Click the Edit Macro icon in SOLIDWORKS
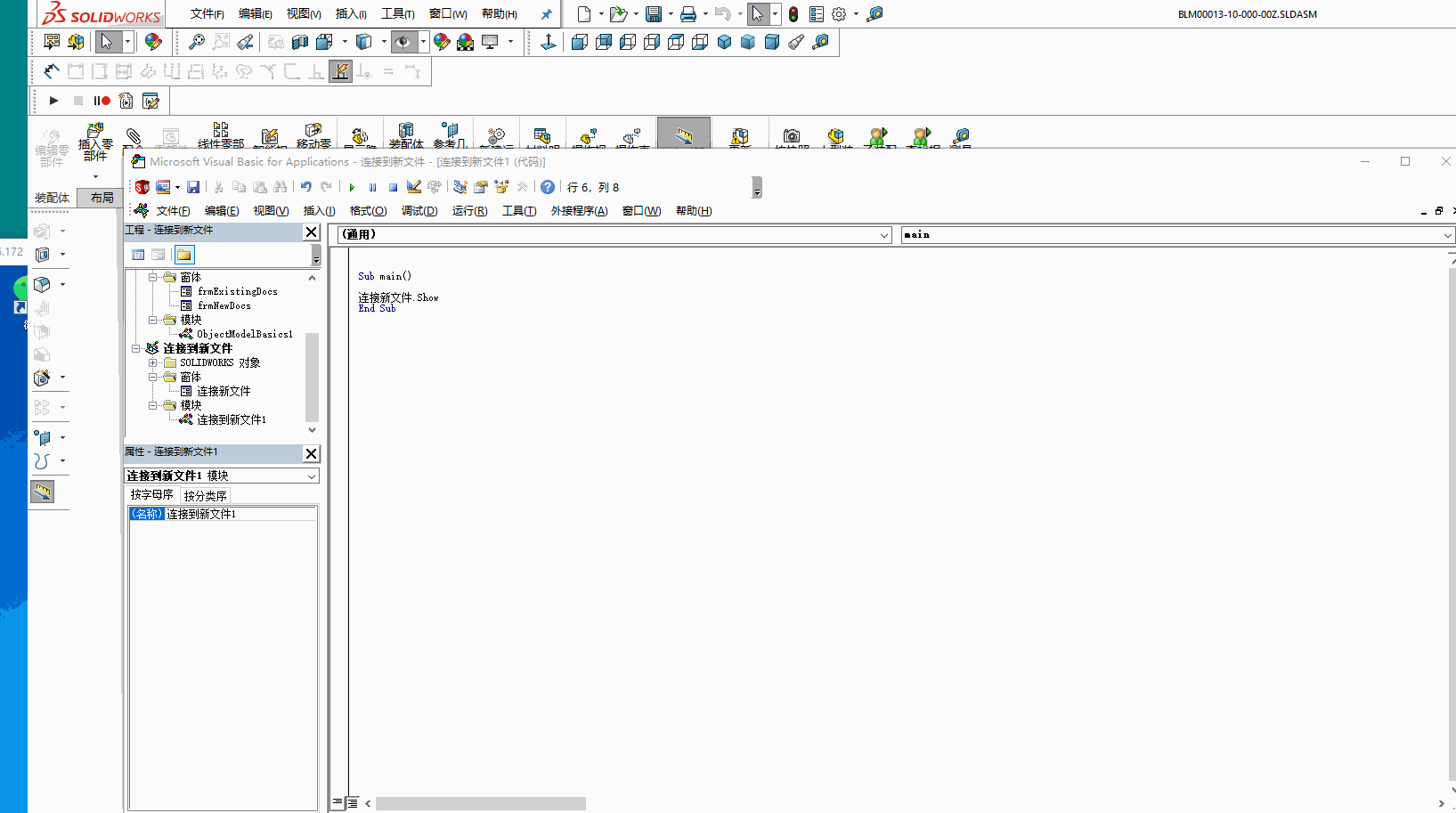Screen dimensions: 1456x813 pos(150,101)
